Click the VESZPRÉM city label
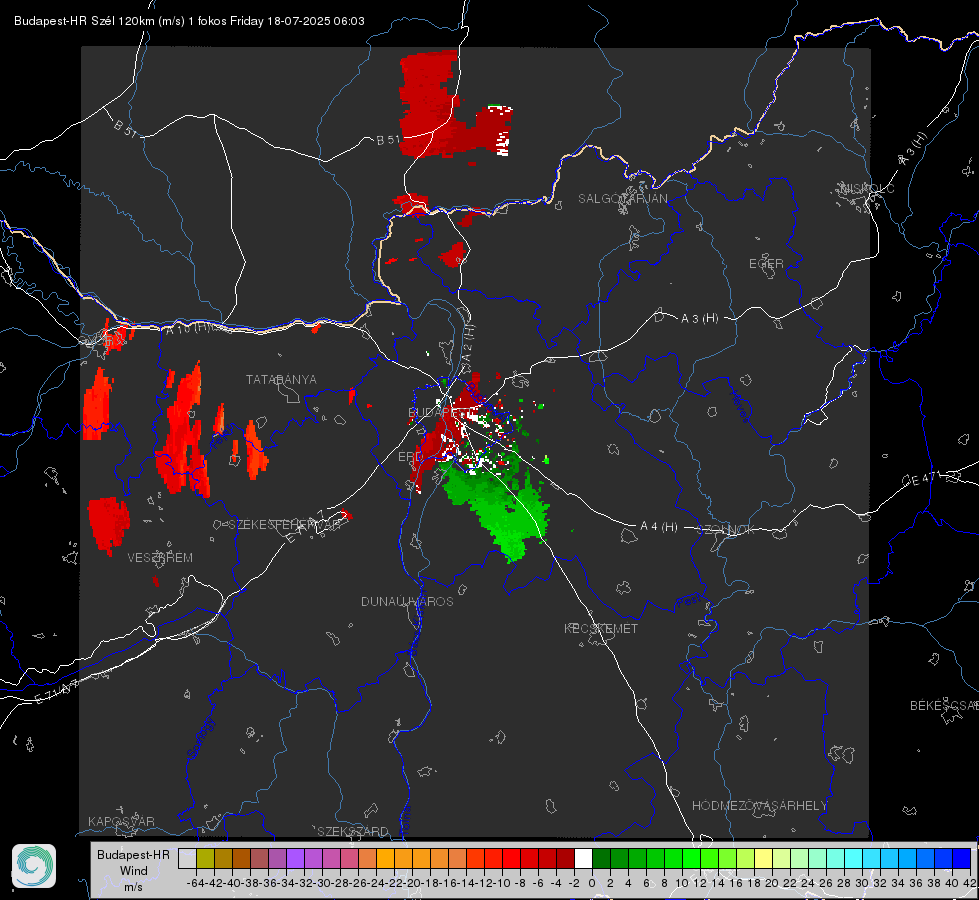The width and height of the screenshot is (979, 900). tap(160, 558)
